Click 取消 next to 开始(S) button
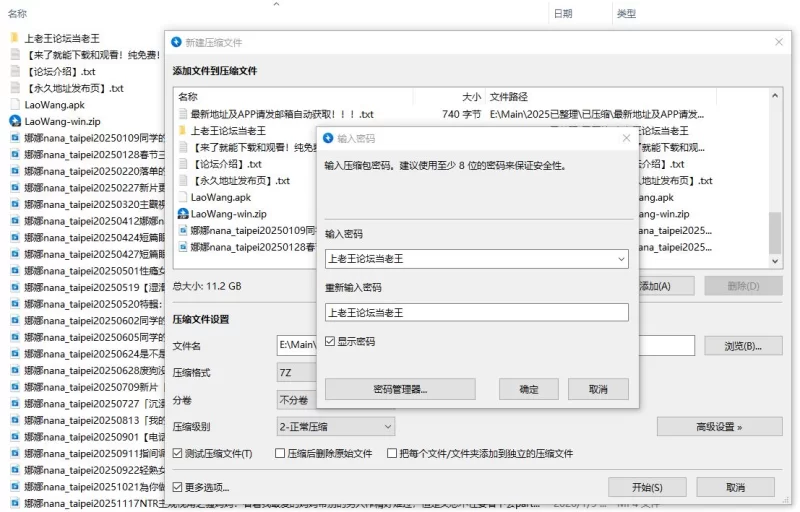 (x=735, y=488)
